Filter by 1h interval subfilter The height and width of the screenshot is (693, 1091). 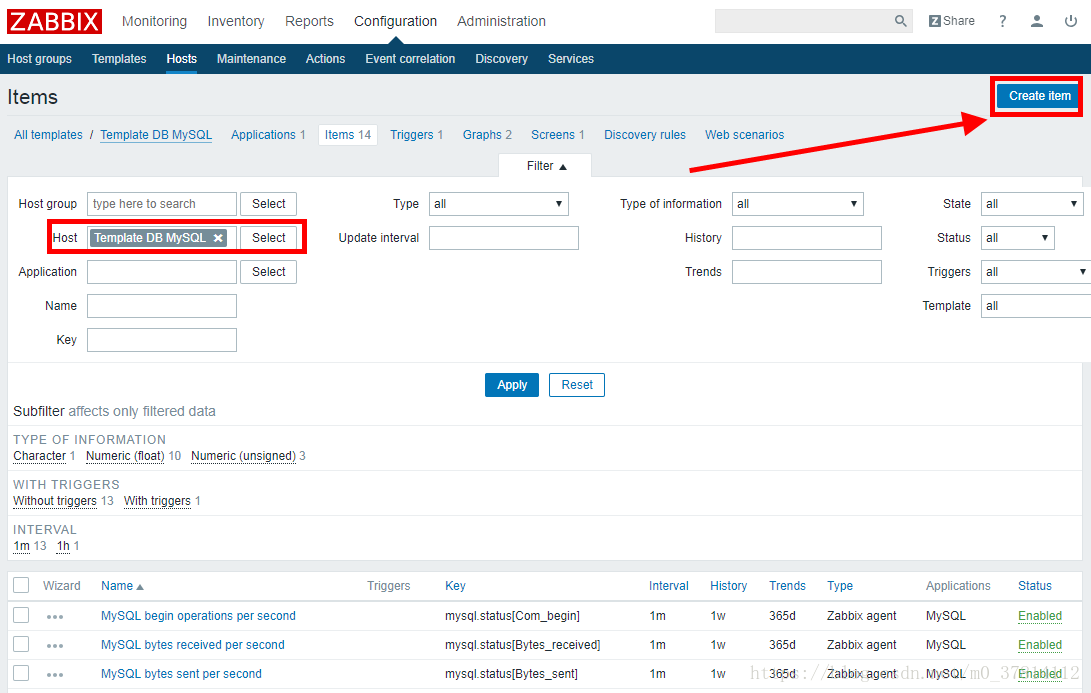63,546
